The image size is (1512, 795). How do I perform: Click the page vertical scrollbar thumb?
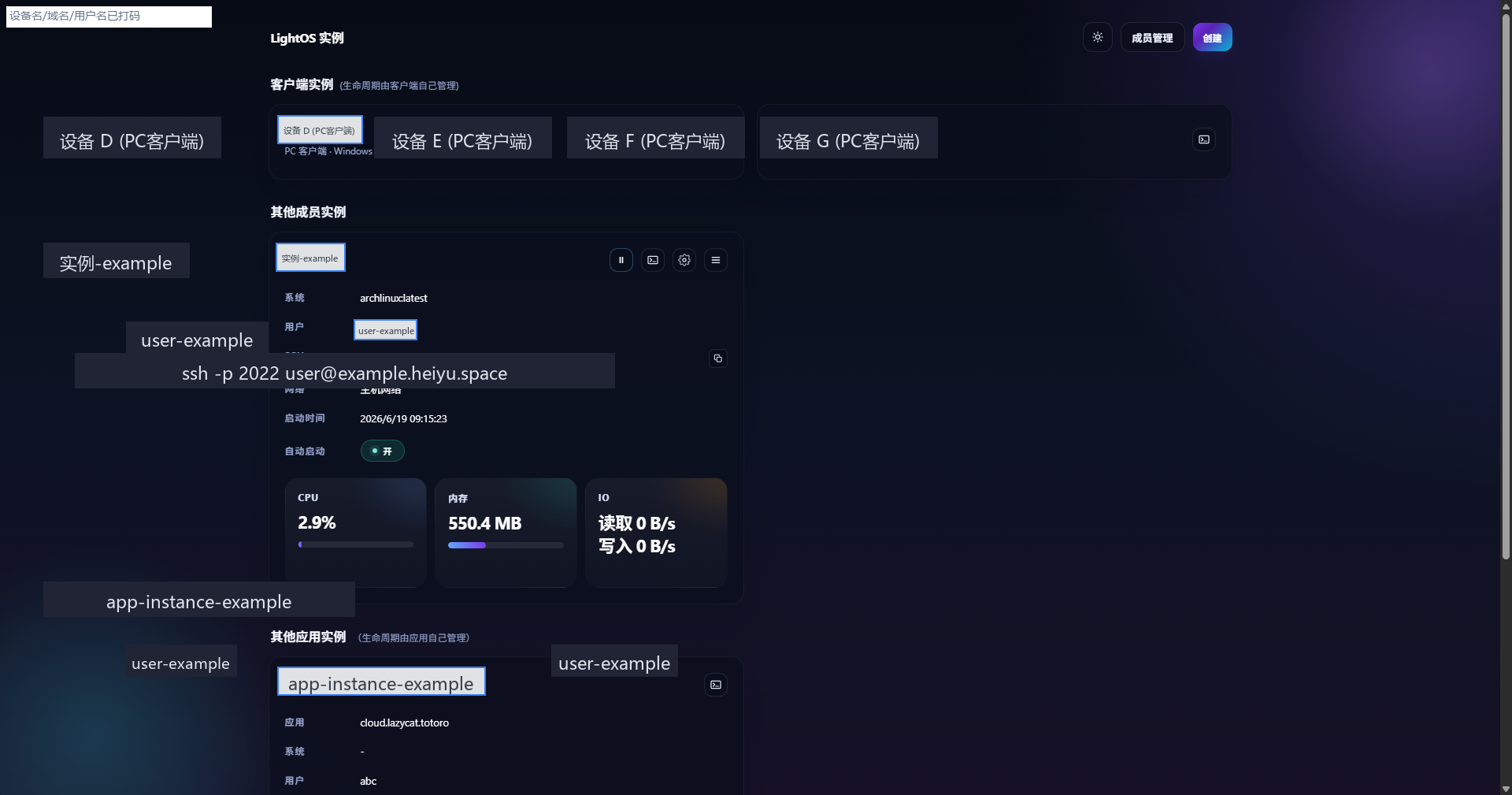1506,285
